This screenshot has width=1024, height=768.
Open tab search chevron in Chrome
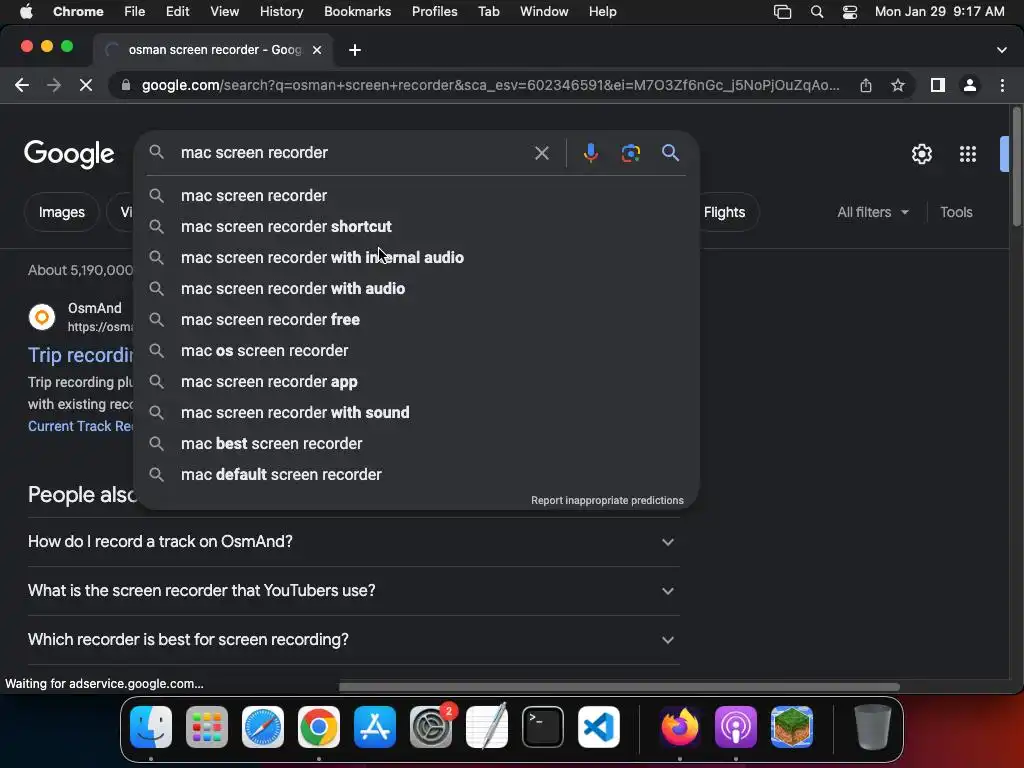click(1001, 50)
